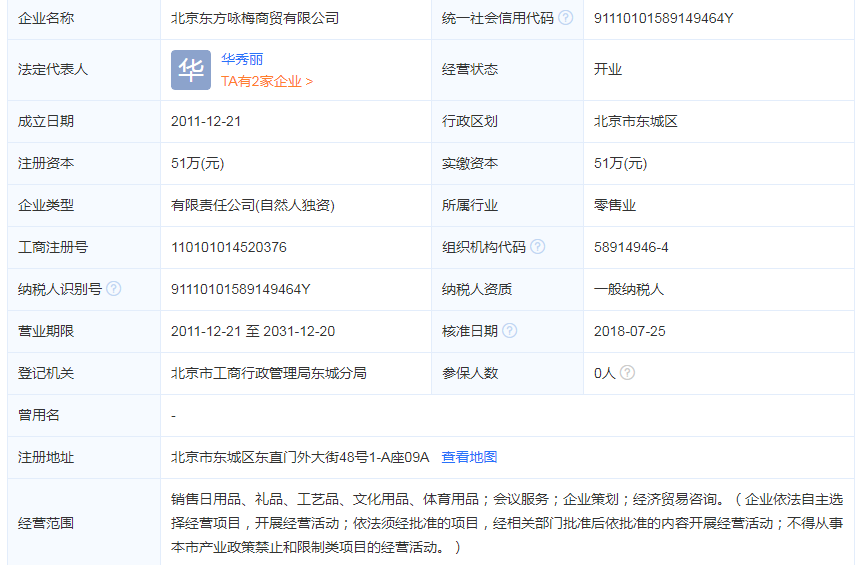Click 企业名称 label cell
Image resolution: width=866 pixels, height=565 pixels.
pos(84,18)
